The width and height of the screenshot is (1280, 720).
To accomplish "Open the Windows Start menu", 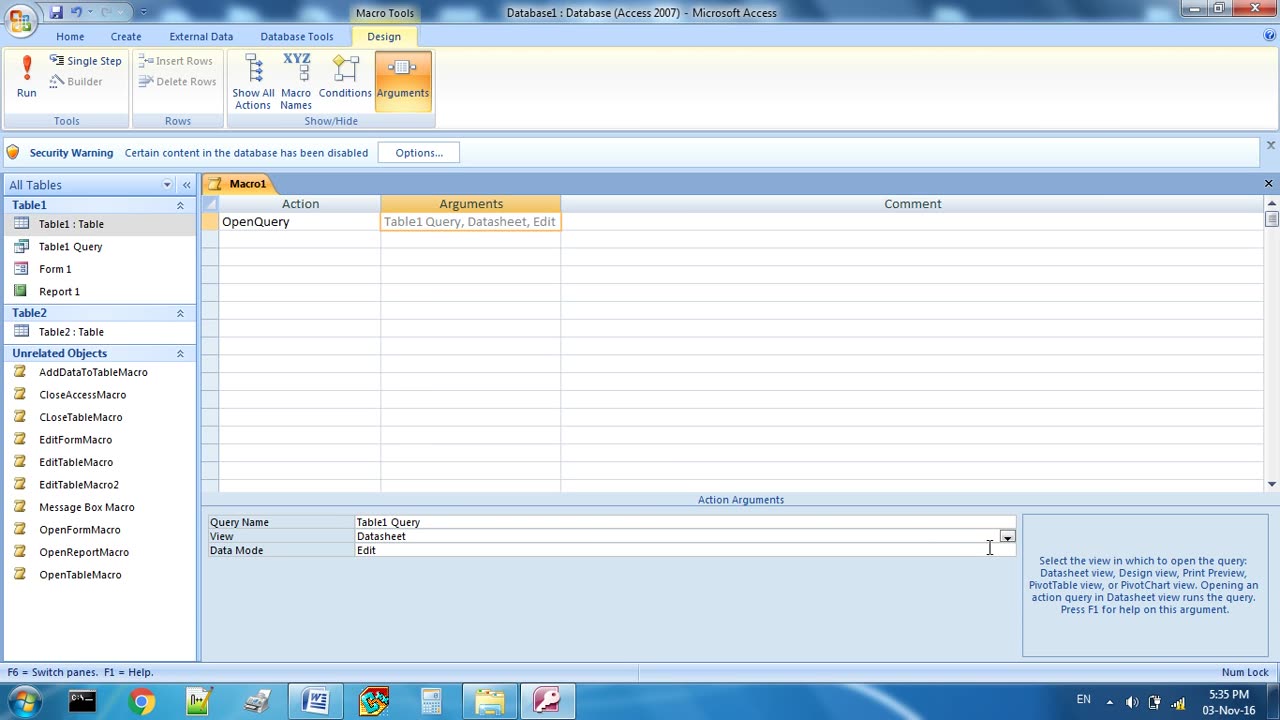I will [x=24, y=701].
